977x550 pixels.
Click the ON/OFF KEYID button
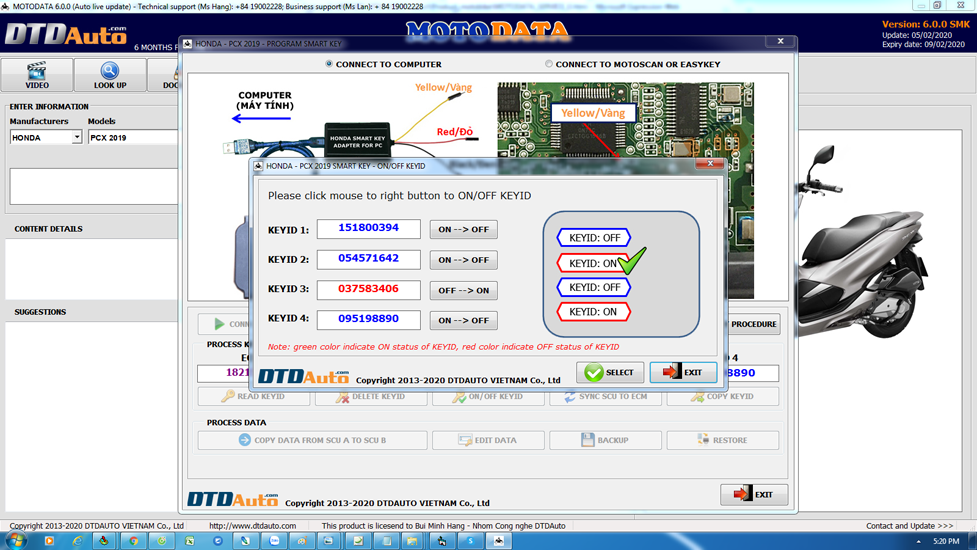488,396
